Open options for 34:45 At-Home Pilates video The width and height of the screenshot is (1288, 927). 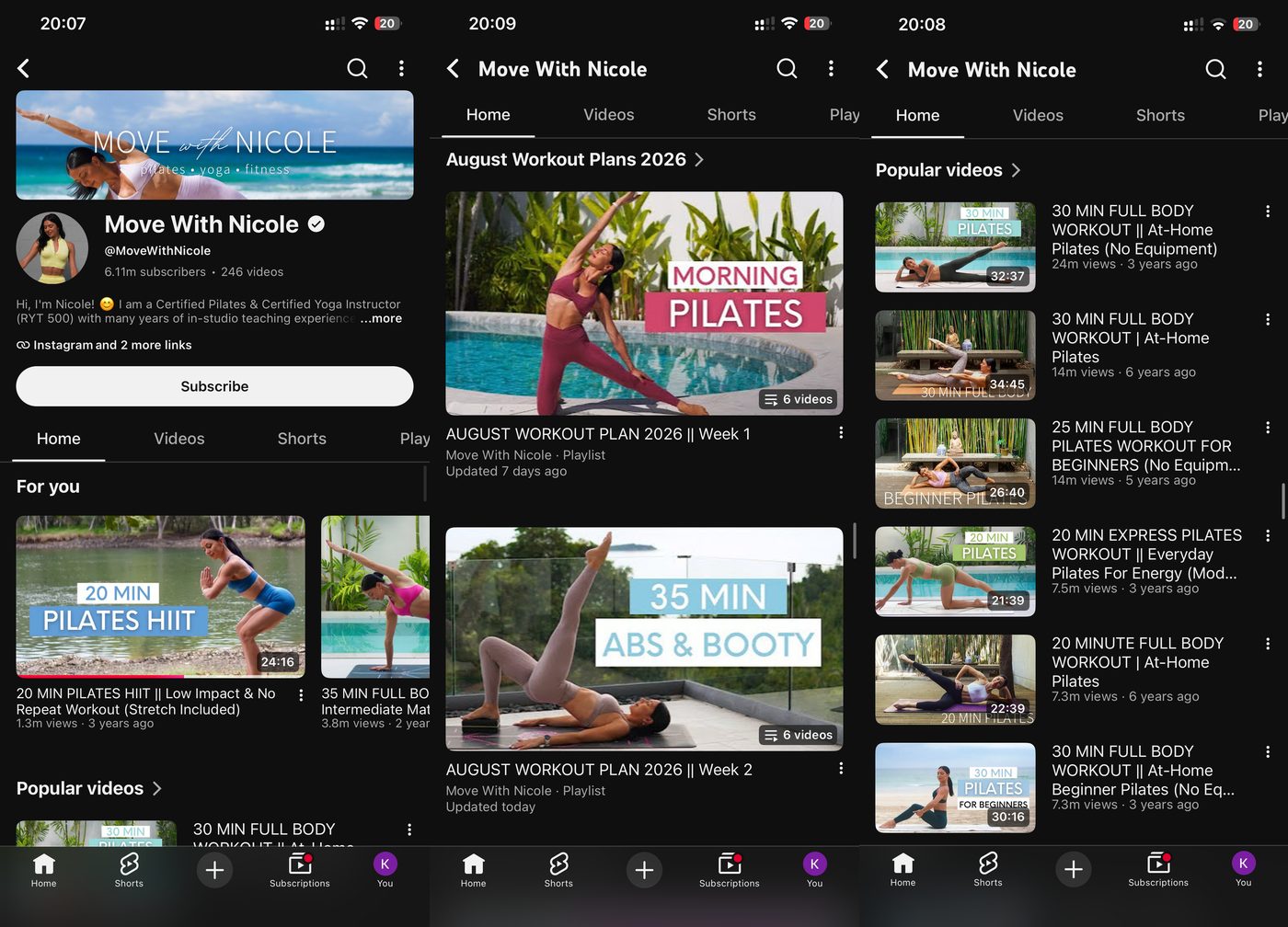[x=1268, y=319]
